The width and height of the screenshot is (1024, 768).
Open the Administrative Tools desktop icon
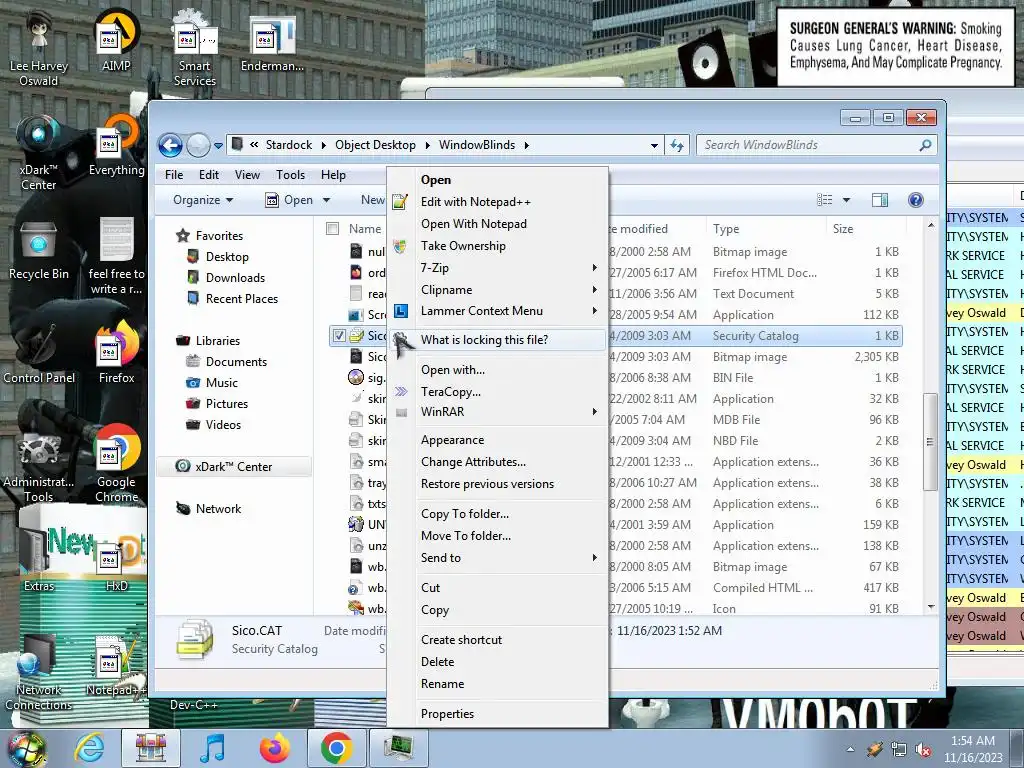(x=39, y=465)
